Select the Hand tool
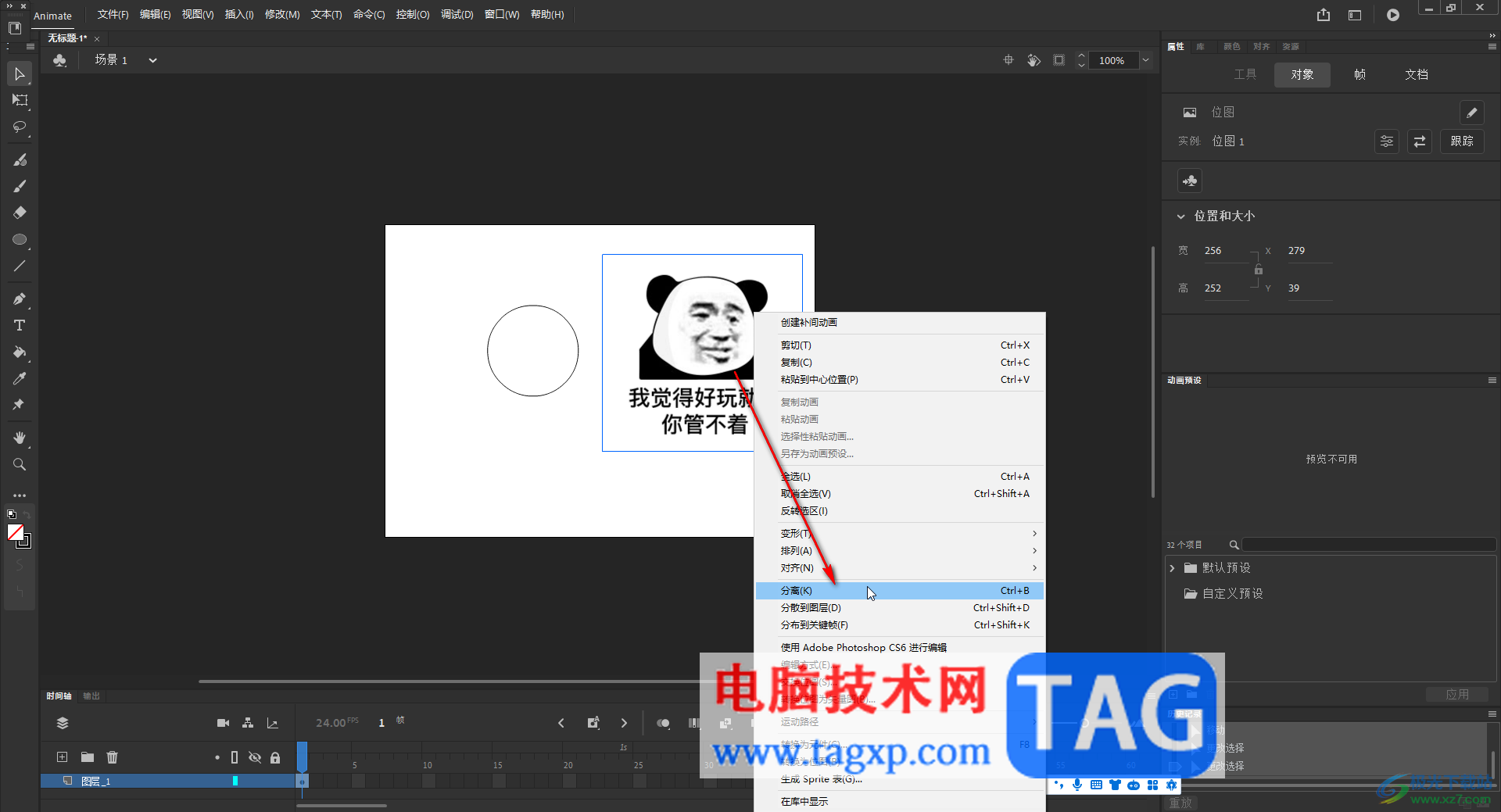 coord(20,438)
